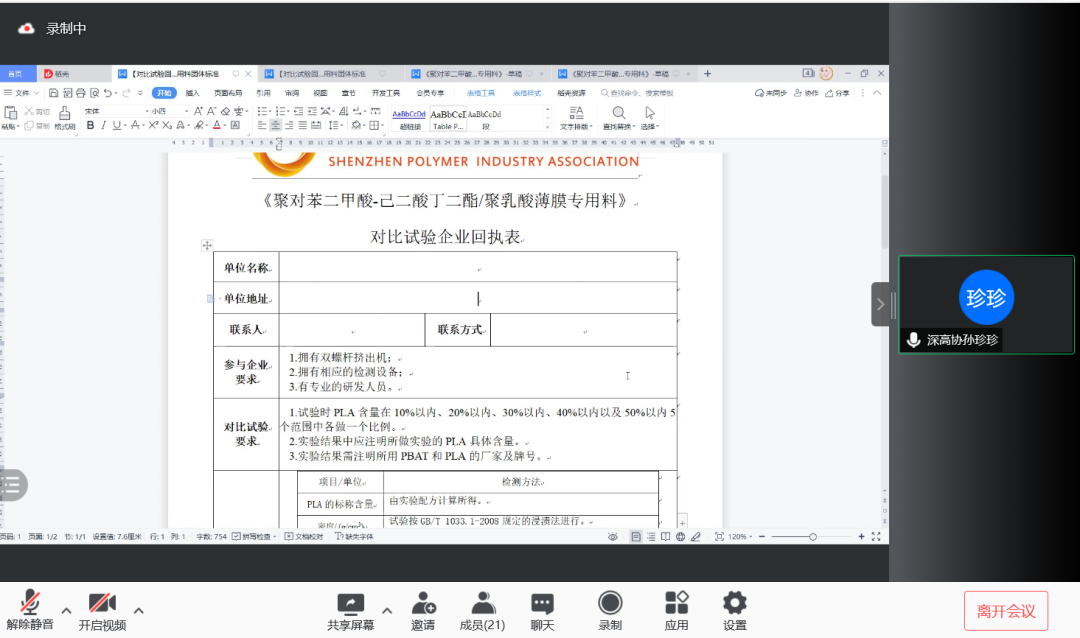Open the 表格样式 ribbon tab

[x=527, y=93]
